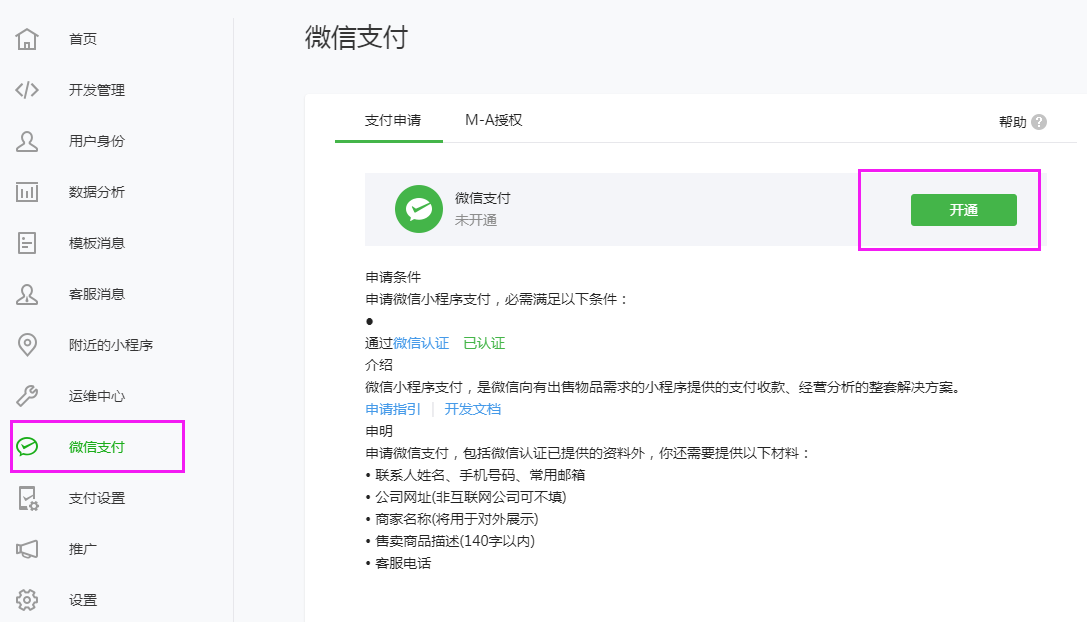
Task: Click the line 商家名称(将用于对外展示)
Action: tap(457, 519)
